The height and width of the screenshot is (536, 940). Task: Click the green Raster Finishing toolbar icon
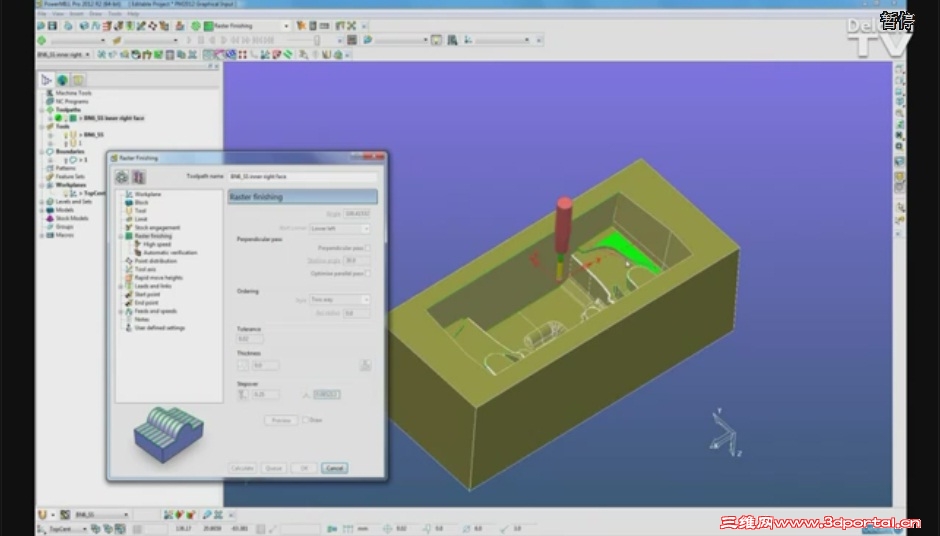click(x=208, y=26)
